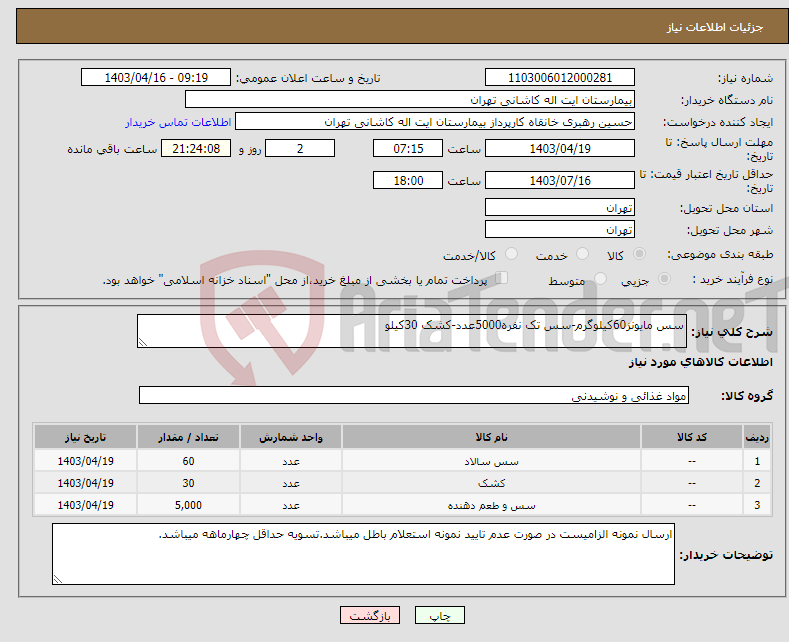Click the تعداد / مقدار column header
The height and width of the screenshot is (642, 789).
click(x=188, y=437)
